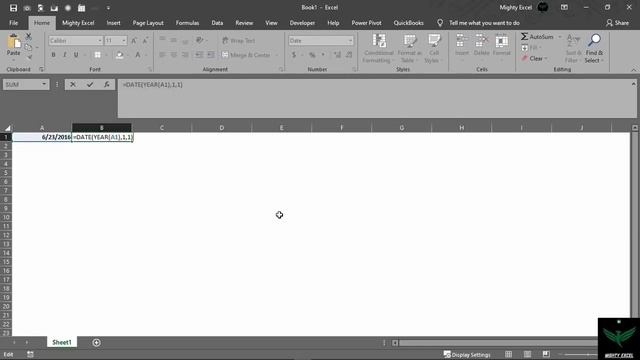The image size is (640, 360).
Task: Switch to the Power Pivot tab
Action: pos(366,23)
